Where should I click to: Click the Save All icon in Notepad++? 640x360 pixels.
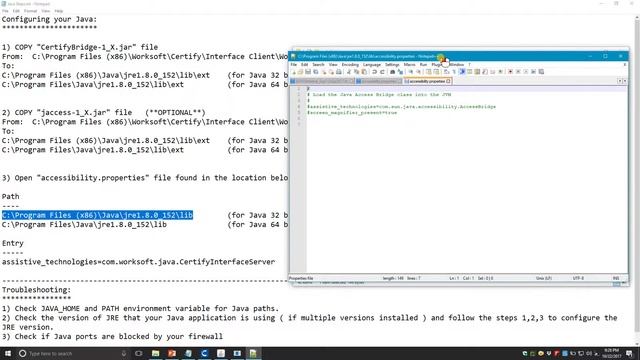pos(316,72)
